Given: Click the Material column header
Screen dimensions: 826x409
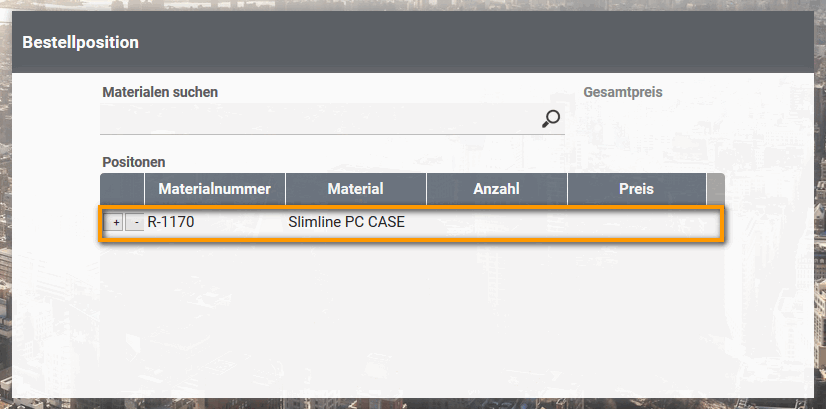Looking at the screenshot, I should 356,188.
